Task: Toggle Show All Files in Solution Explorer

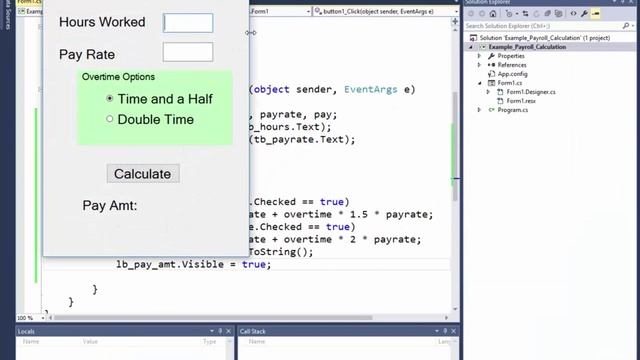Action: (558, 13)
